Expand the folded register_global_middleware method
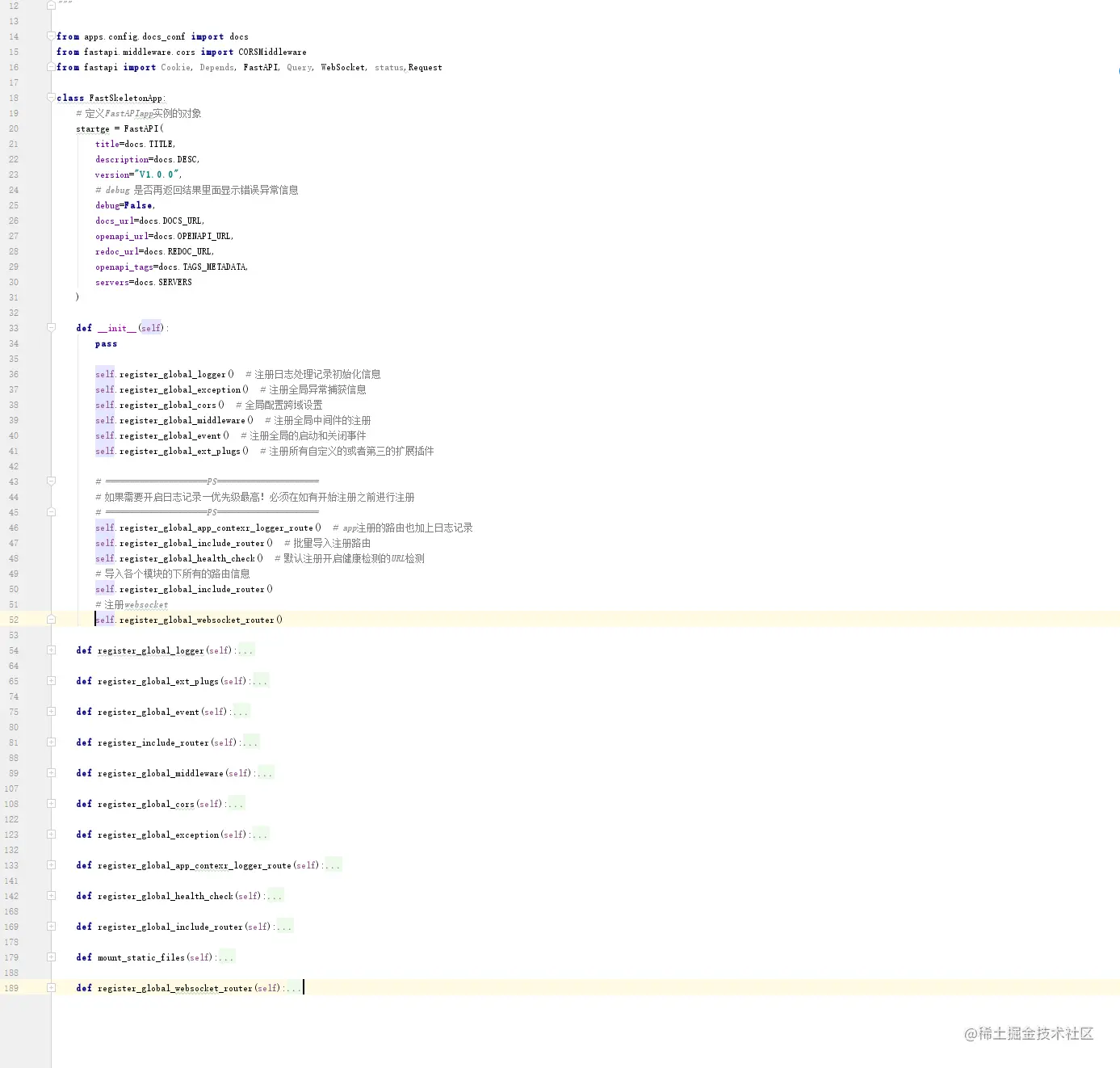This screenshot has height=1068, width=1120. (51, 773)
